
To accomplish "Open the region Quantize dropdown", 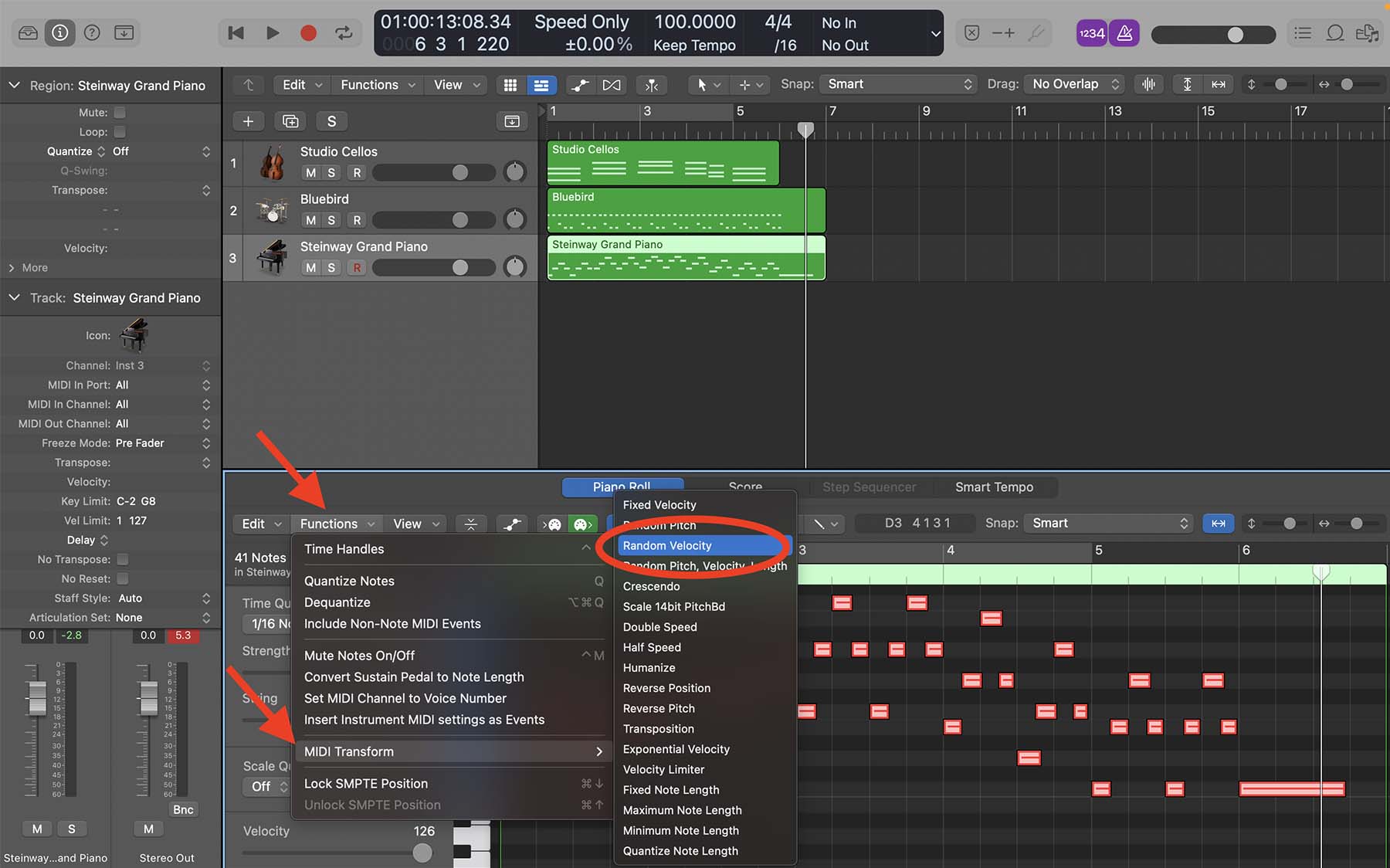I will click(x=161, y=151).
